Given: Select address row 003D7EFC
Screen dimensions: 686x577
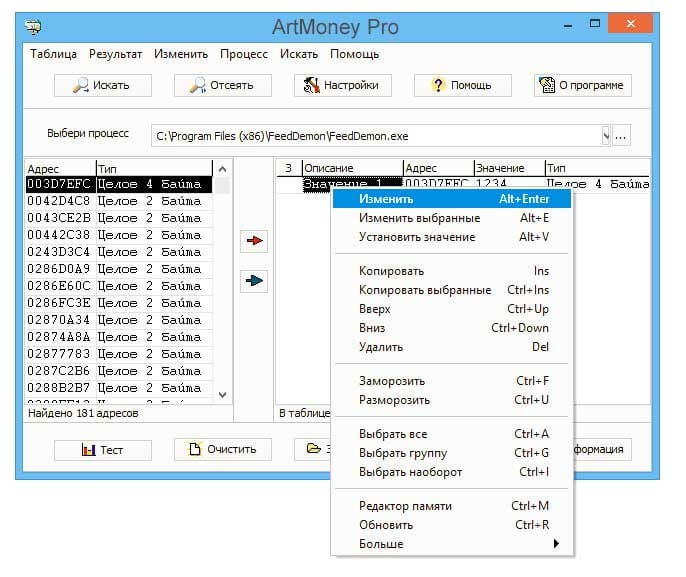Looking at the screenshot, I should (119, 184).
